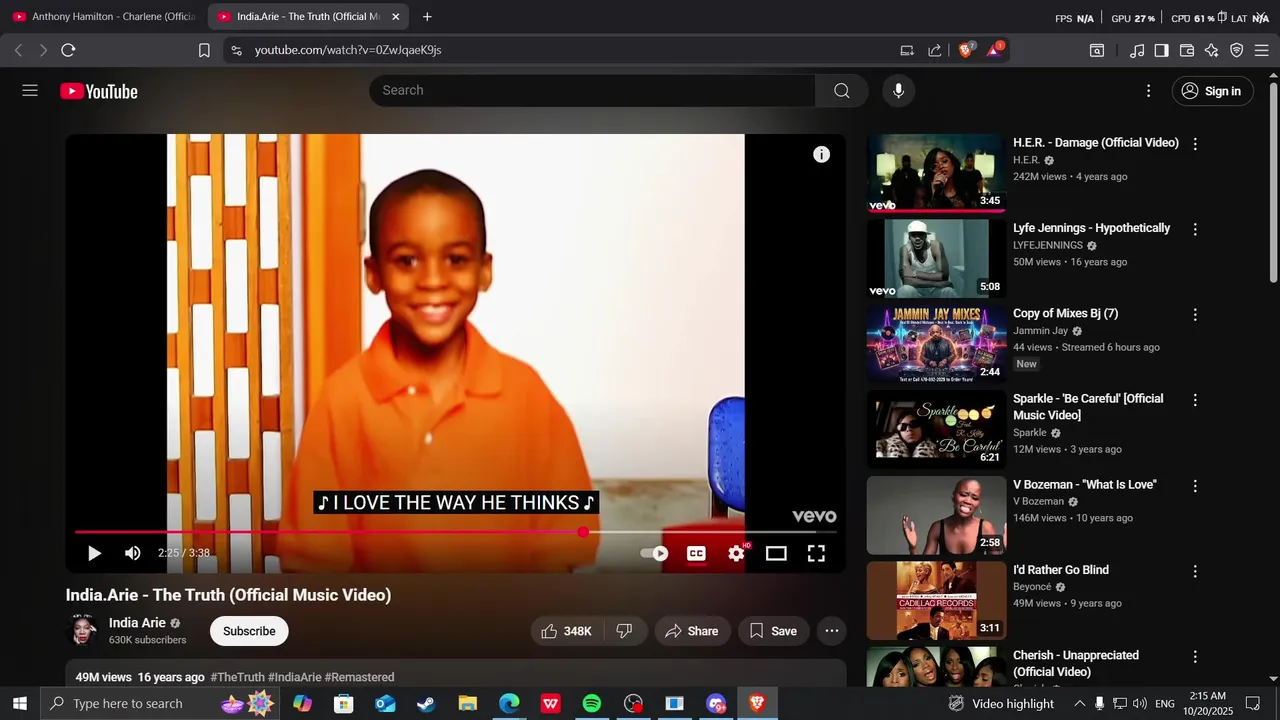Image resolution: width=1280 pixels, height=720 pixels.
Task: Open the Brave main menu
Action: (x=1262, y=50)
